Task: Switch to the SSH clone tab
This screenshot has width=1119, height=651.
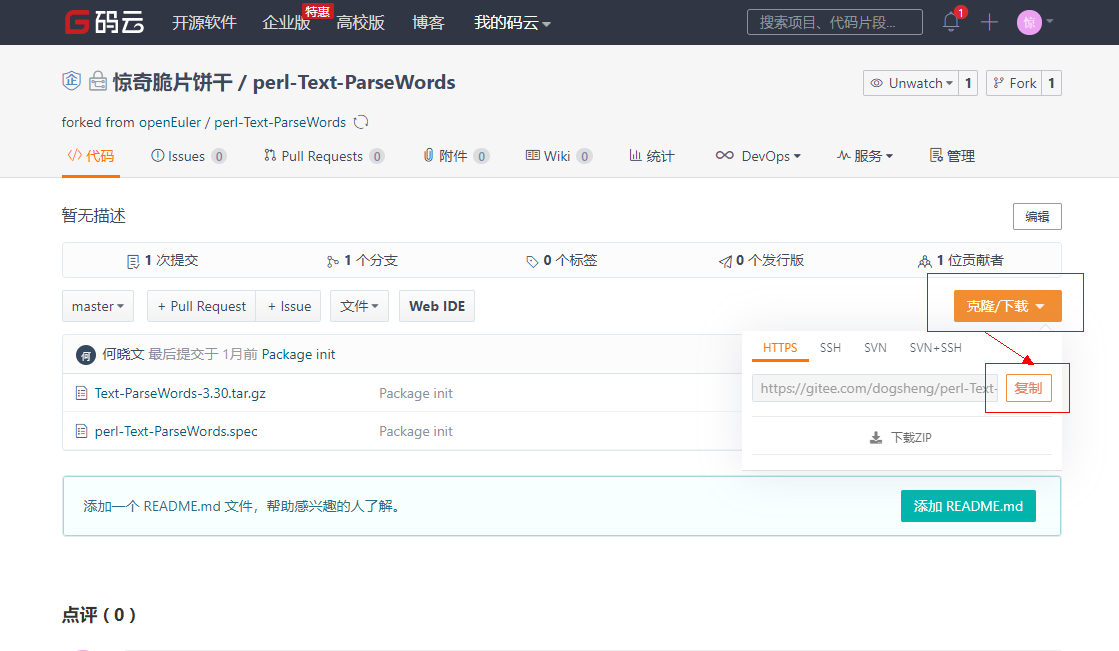Action: point(830,348)
